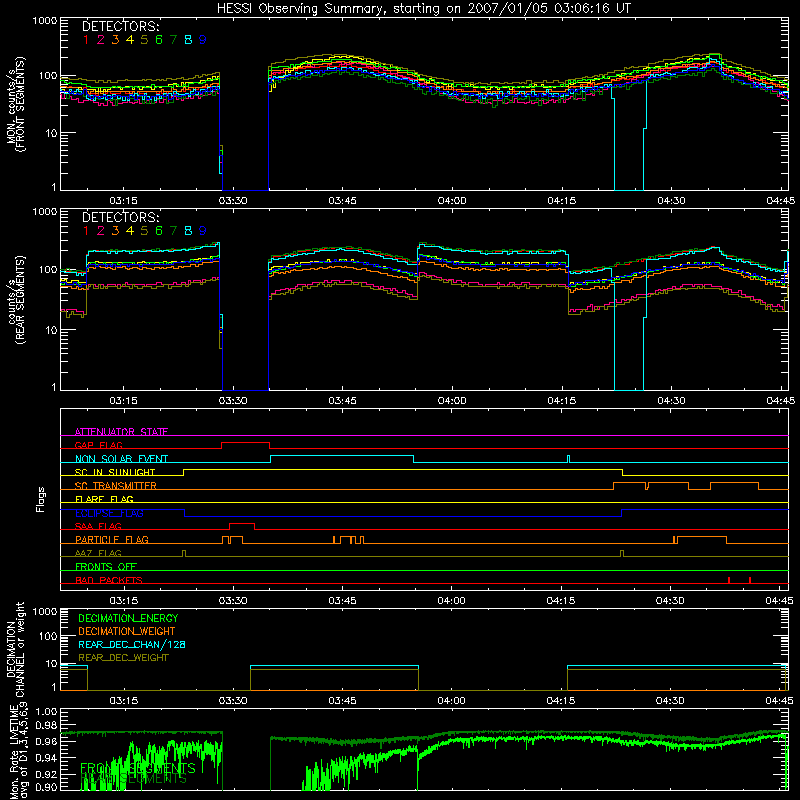This screenshot has height=800, width=800.
Task: Pick detector 6 in the rear segments legend
Action: coord(159,231)
